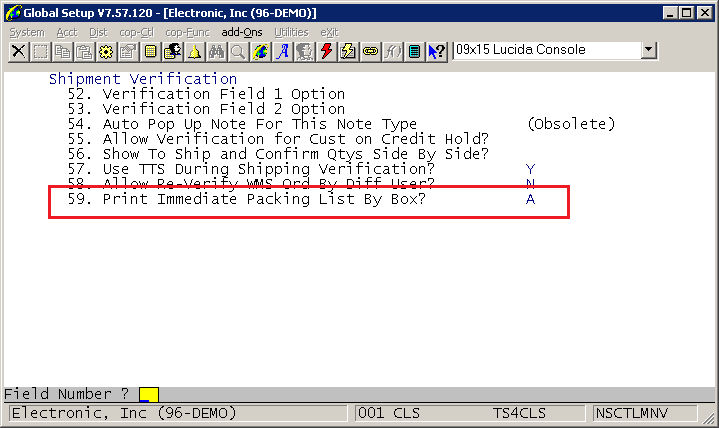Click the yellow gear settings icon

pos(106,51)
